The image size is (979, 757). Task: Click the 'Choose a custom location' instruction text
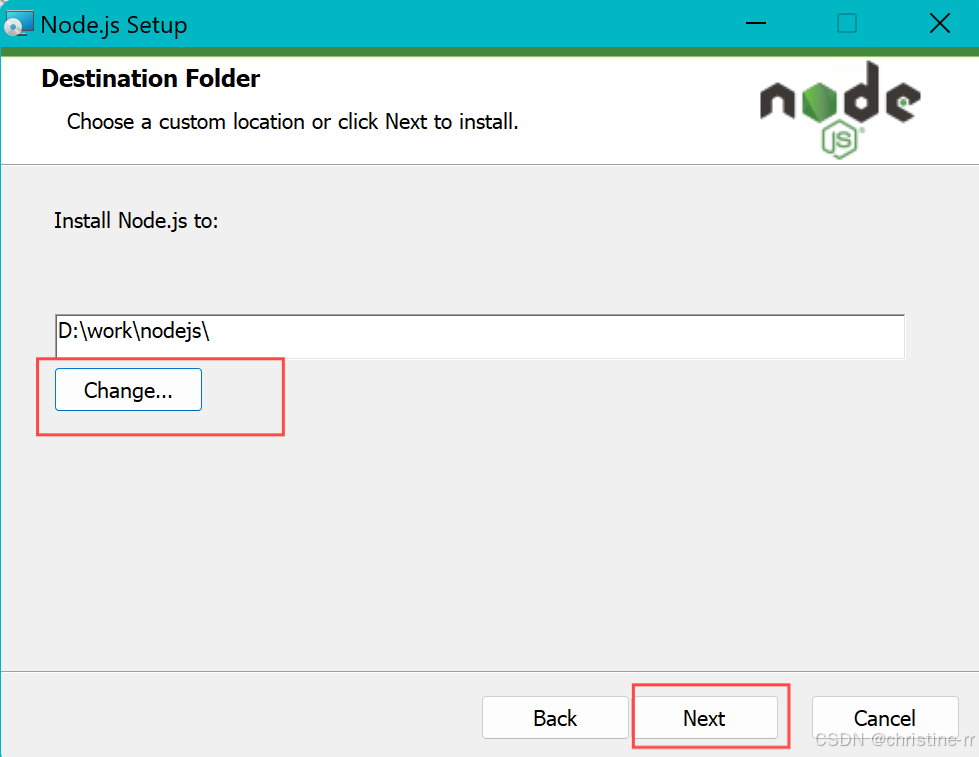click(x=292, y=121)
